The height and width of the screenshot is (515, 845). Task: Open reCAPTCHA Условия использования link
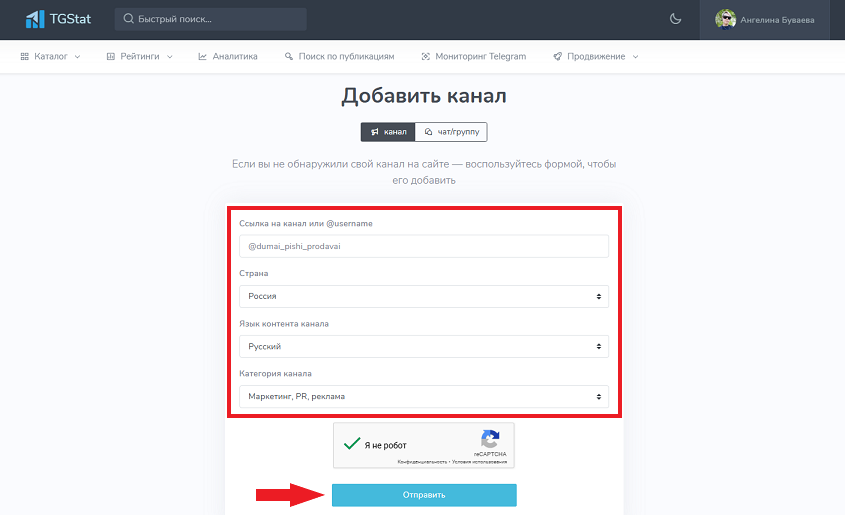(x=479, y=462)
